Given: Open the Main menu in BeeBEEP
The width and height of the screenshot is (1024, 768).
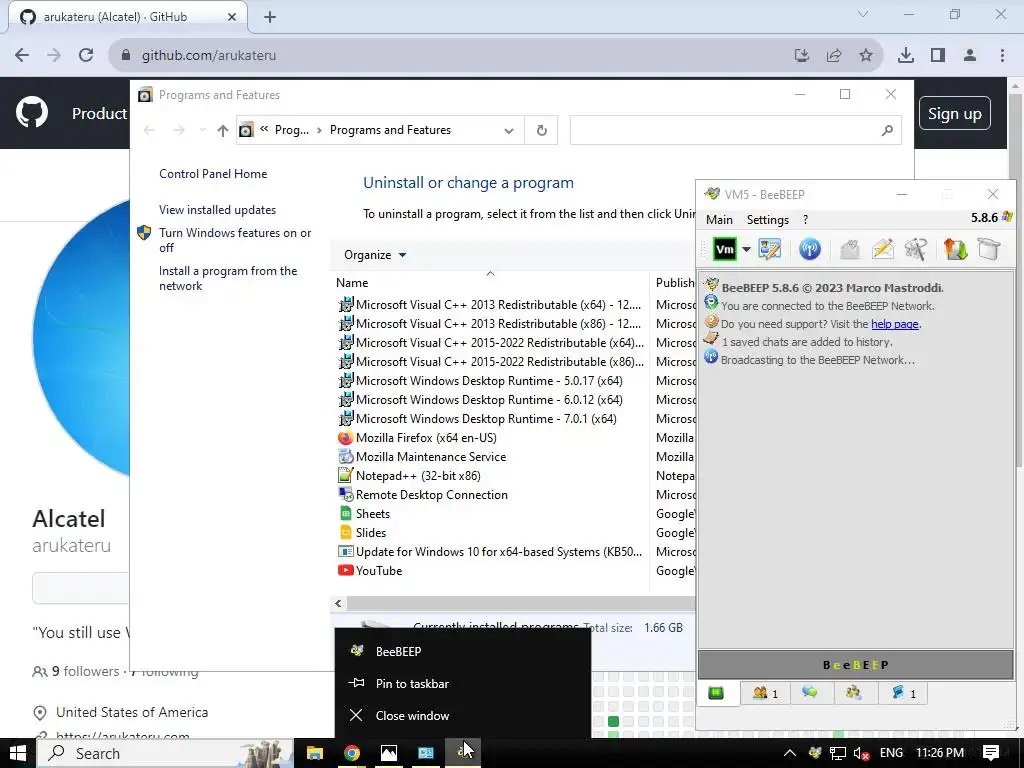Looking at the screenshot, I should coord(719,219).
